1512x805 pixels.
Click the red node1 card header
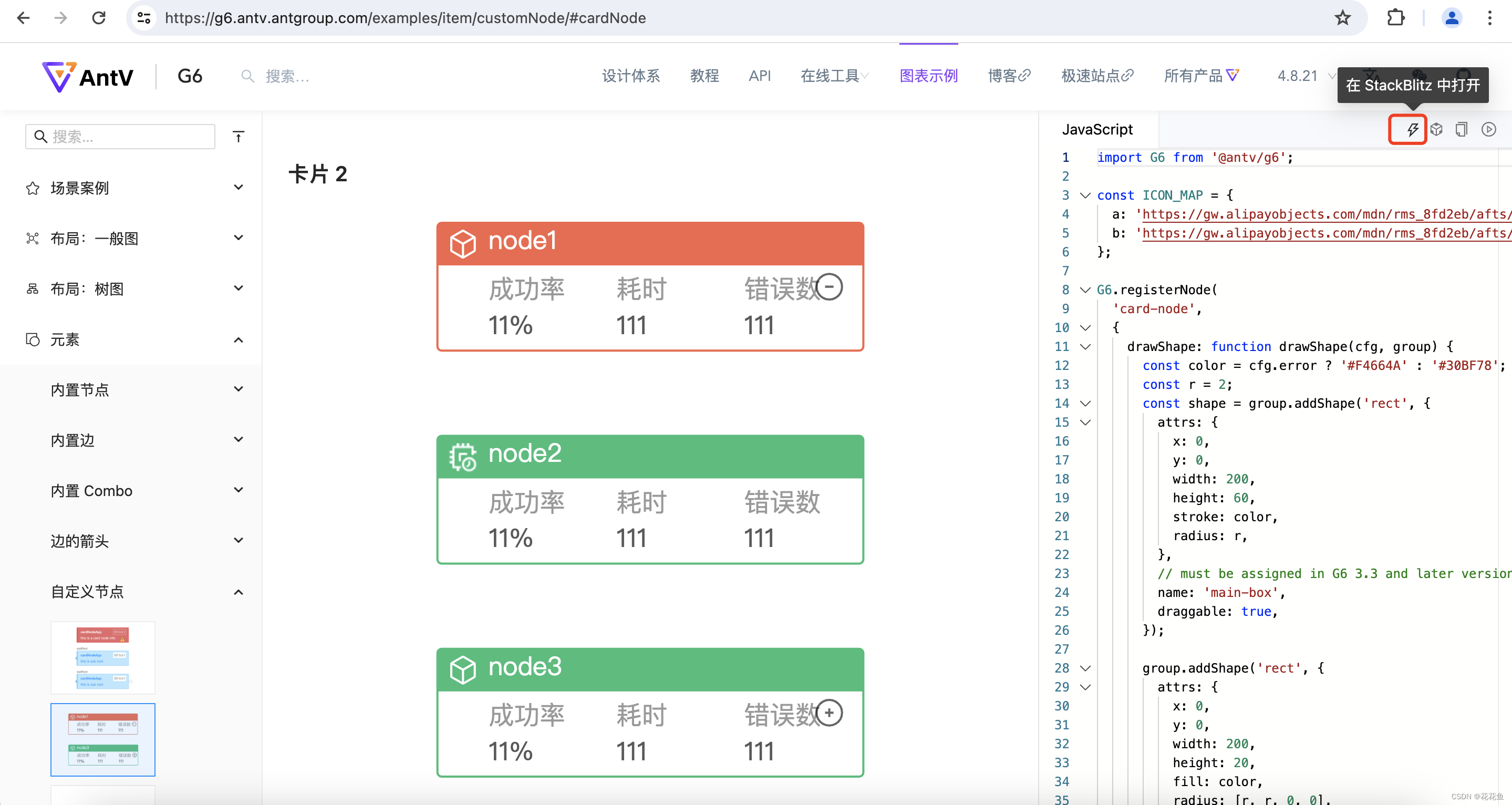(x=650, y=243)
